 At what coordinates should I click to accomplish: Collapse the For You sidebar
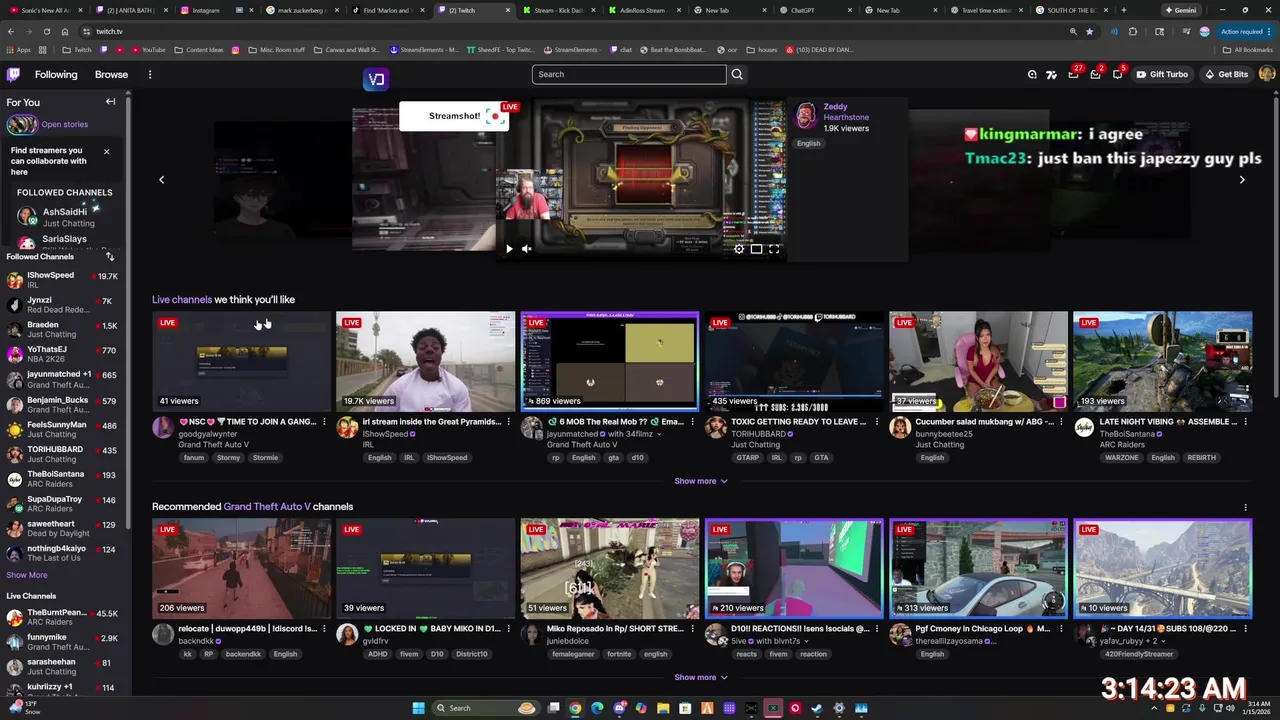pyautogui.click(x=111, y=102)
